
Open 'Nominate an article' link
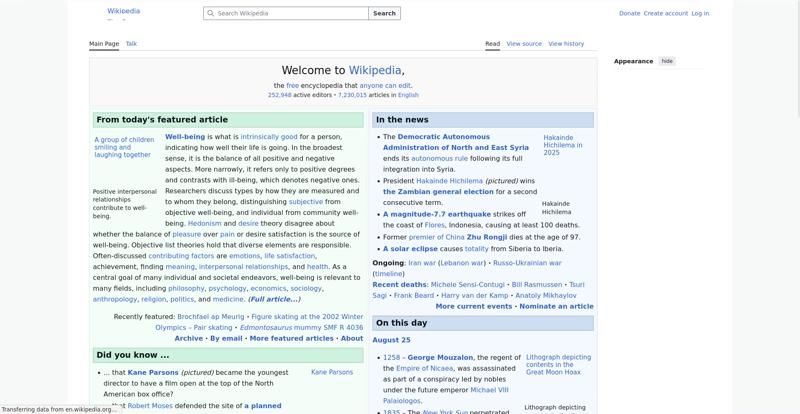tap(557, 307)
